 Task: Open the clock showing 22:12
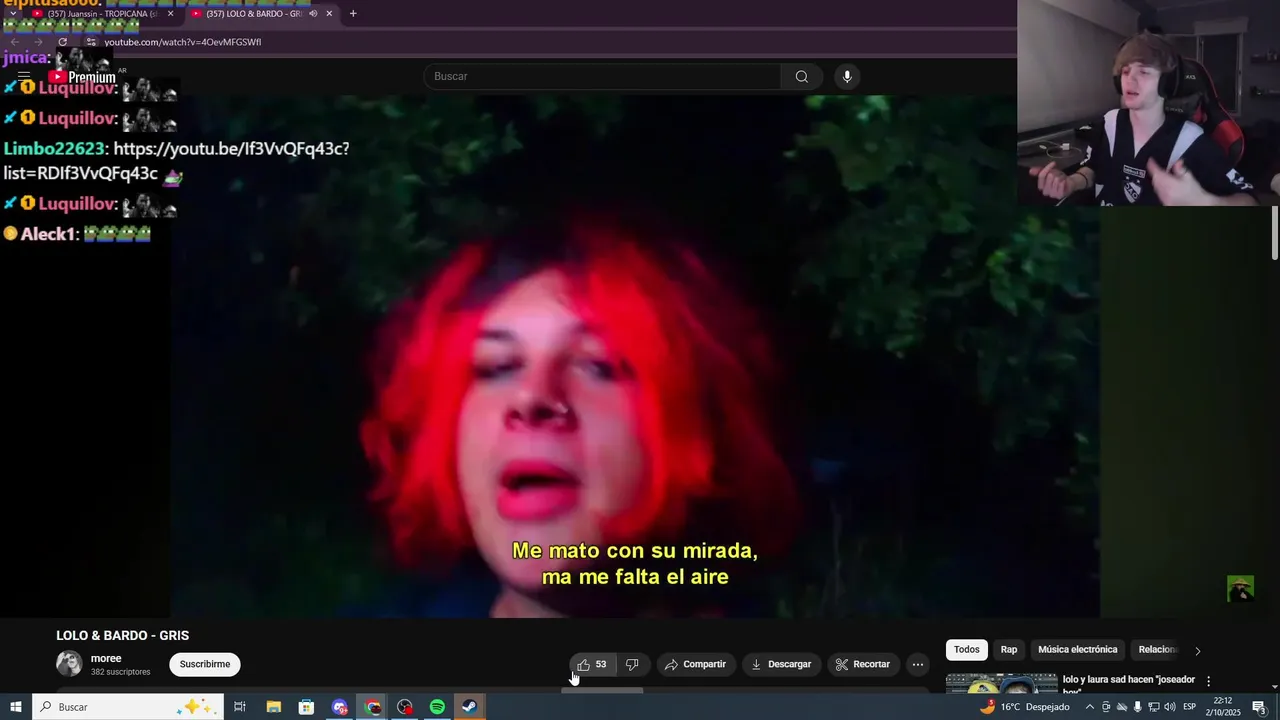click(x=1222, y=707)
